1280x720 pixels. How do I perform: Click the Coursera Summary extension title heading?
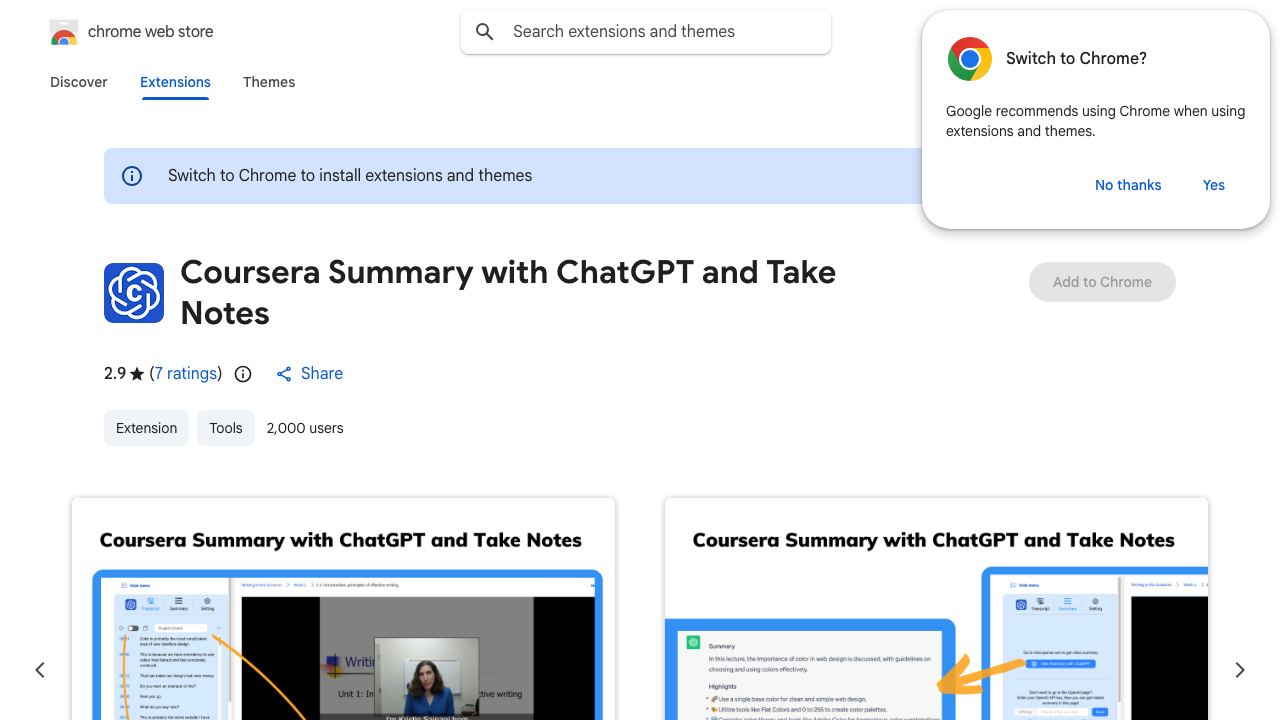[508, 293]
